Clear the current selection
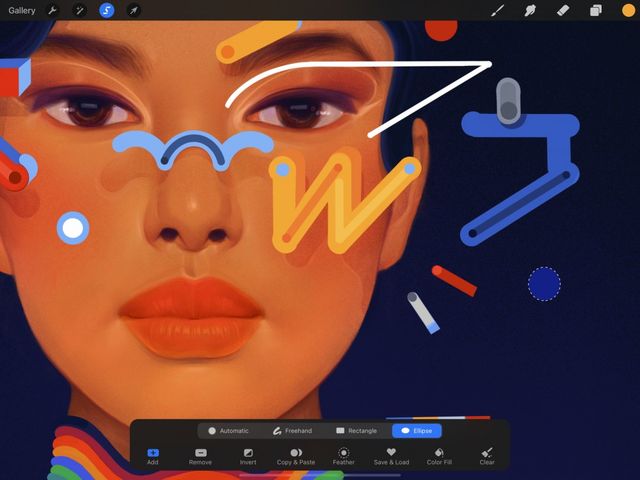 (487, 456)
